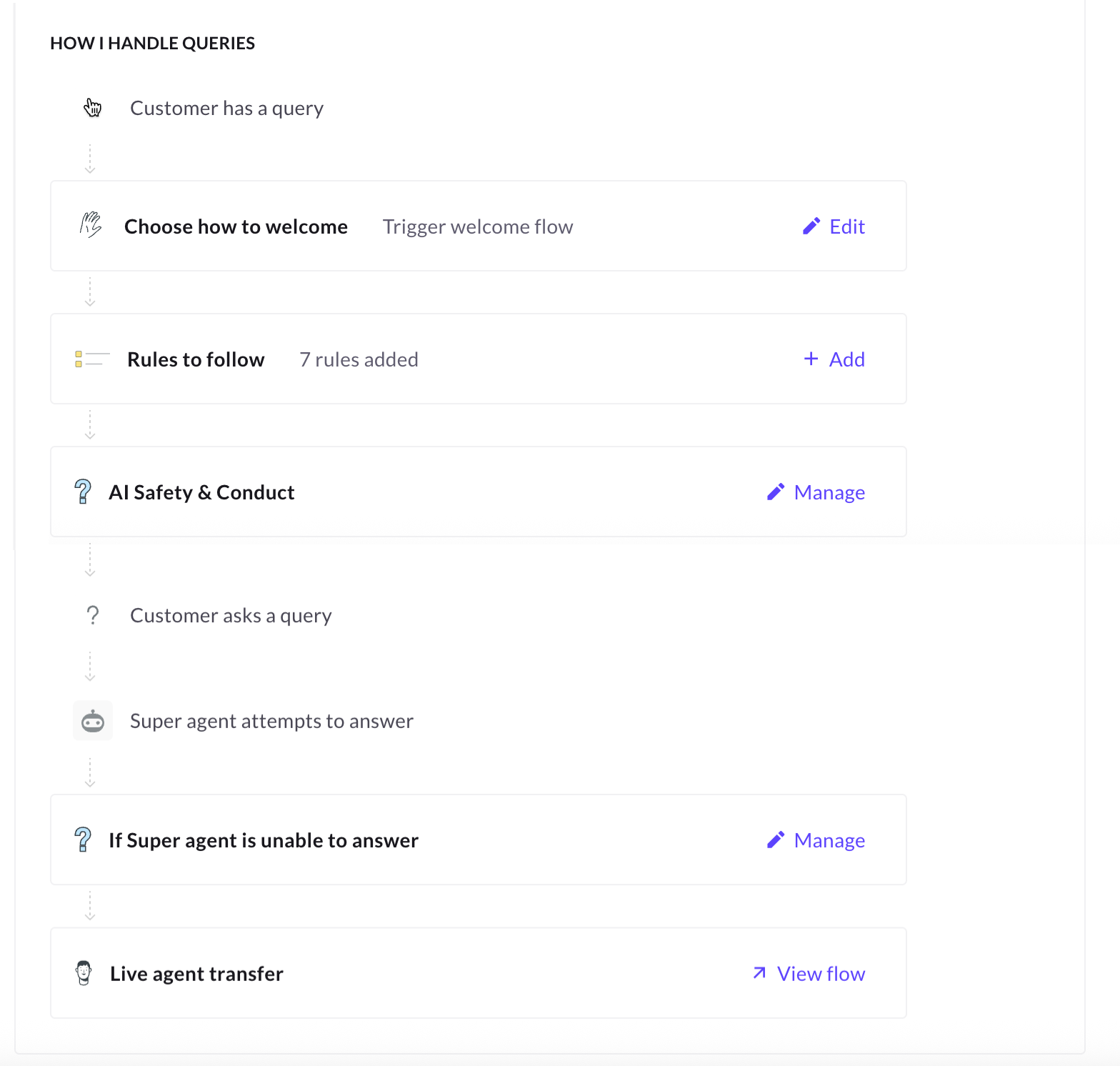Screen dimensions: 1120x1066
Task: Click the question mark beside Customer asks a query
Action: (93, 615)
